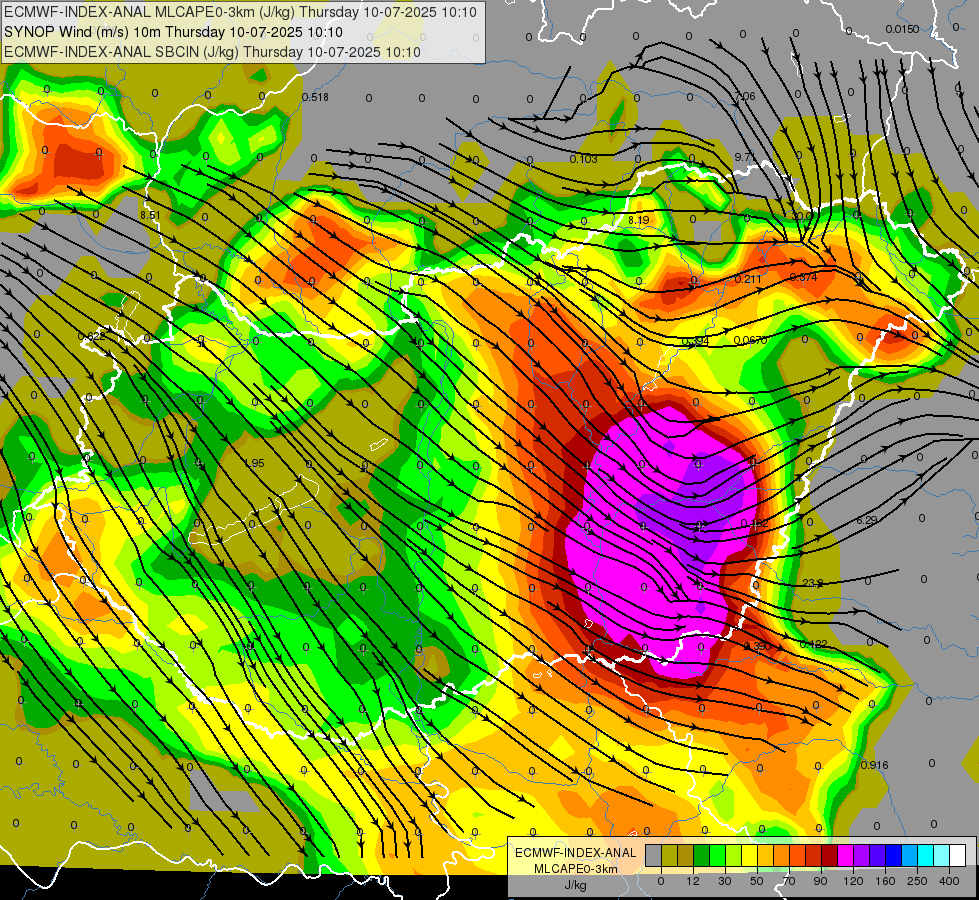Click the map value '8.51'
979x900 pixels.
tap(150, 215)
